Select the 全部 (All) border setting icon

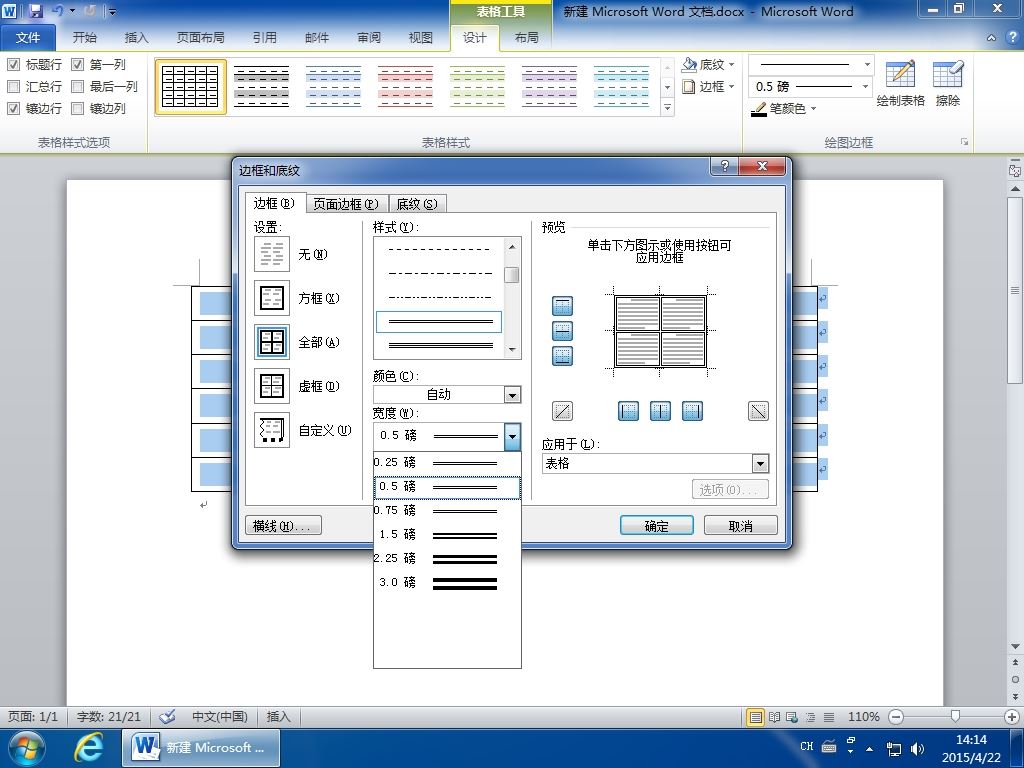[x=272, y=342]
